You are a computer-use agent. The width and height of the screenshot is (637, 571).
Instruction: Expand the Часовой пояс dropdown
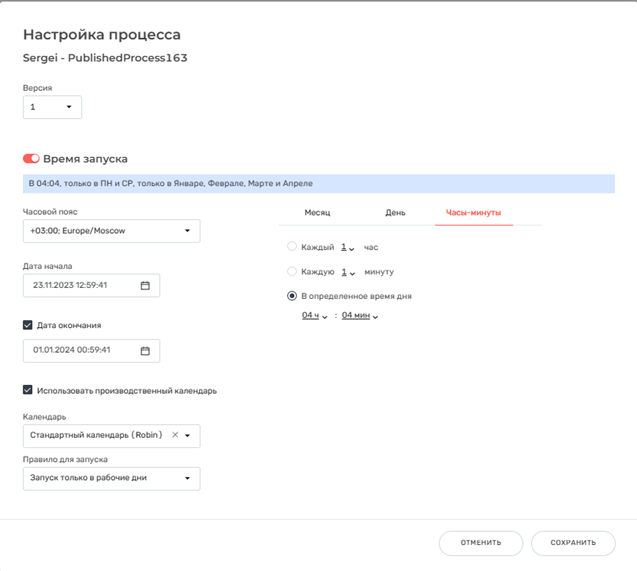tap(112, 231)
